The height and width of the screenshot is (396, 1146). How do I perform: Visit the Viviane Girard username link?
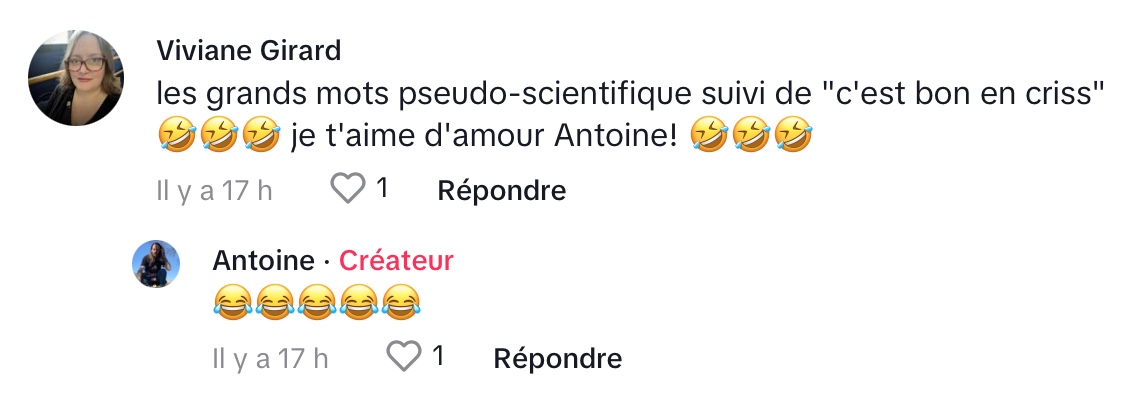[248, 50]
